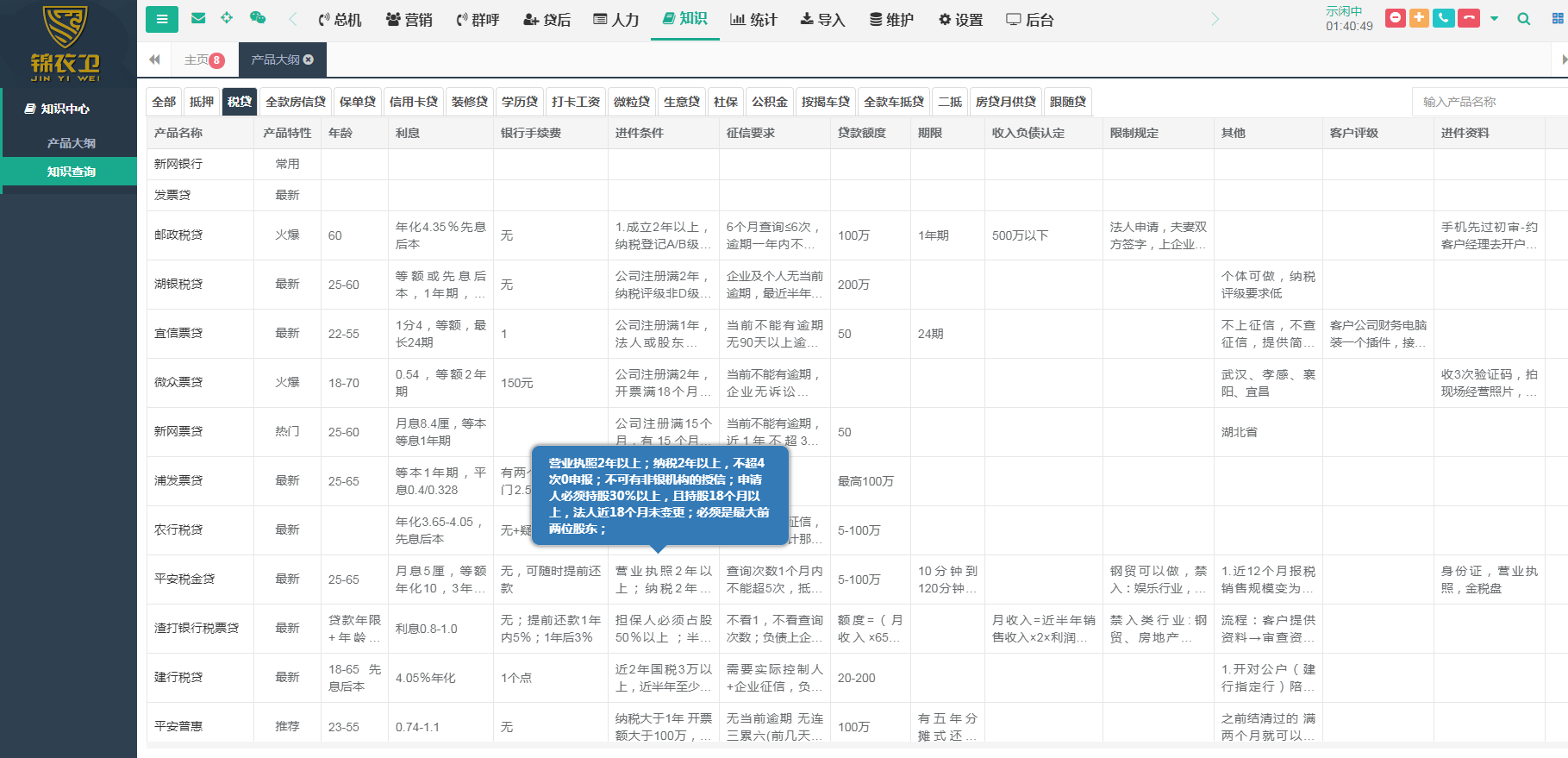Screen dimensions: 1568x758
Task: Toggle the green hamburger sidebar button
Action: tap(162, 19)
